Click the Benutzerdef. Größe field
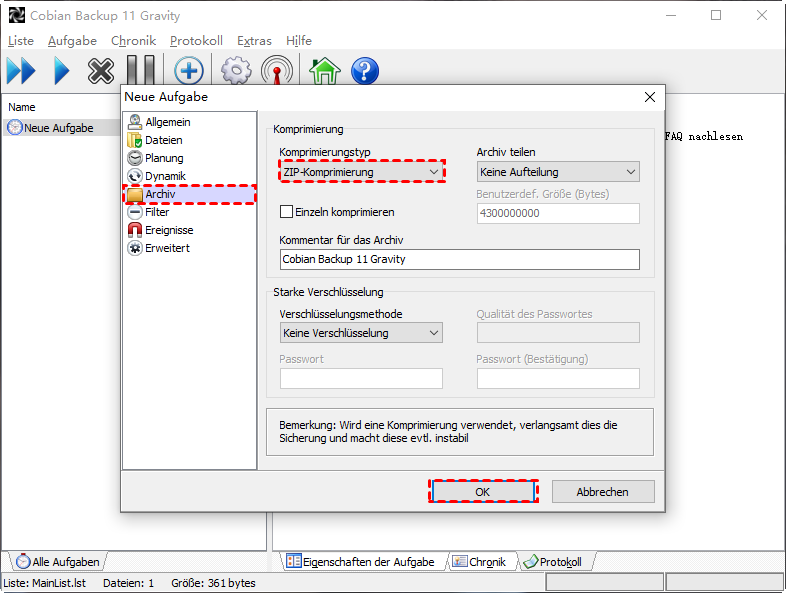786x593 pixels. (558, 213)
